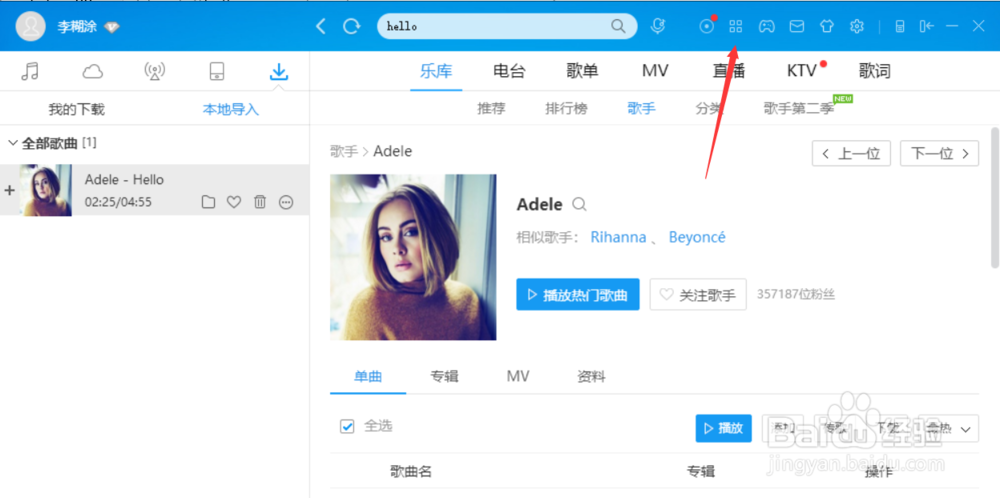Click Adele - Hello album thumbnail

[x=46, y=190]
